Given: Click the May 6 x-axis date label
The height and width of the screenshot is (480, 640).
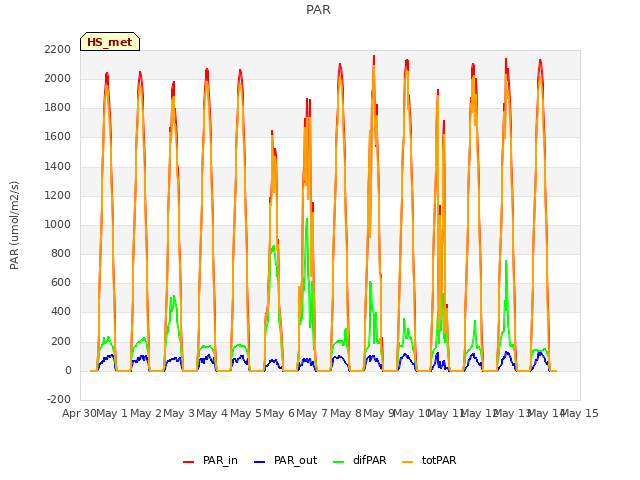Looking at the screenshot, I should tap(279, 413).
